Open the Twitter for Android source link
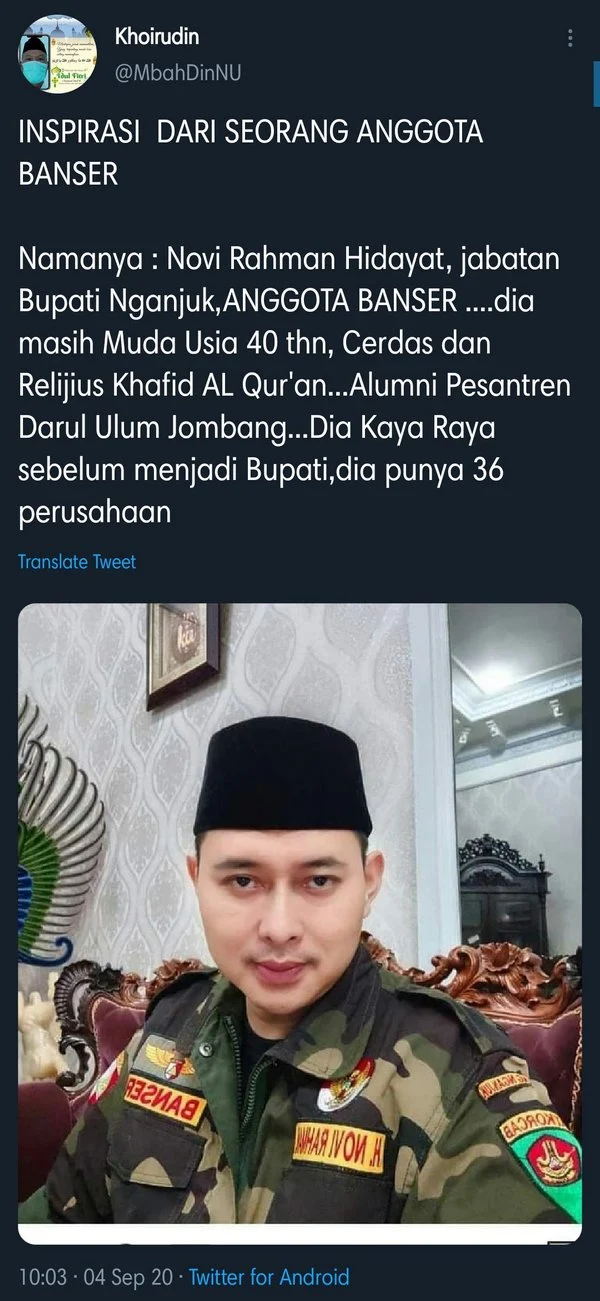The width and height of the screenshot is (600, 1301). pyautogui.click(x=269, y=1277)
